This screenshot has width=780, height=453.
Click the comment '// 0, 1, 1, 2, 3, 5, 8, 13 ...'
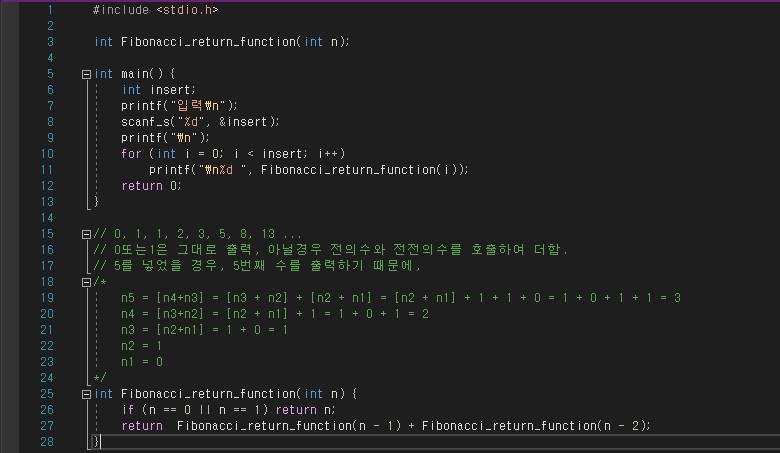197,234
